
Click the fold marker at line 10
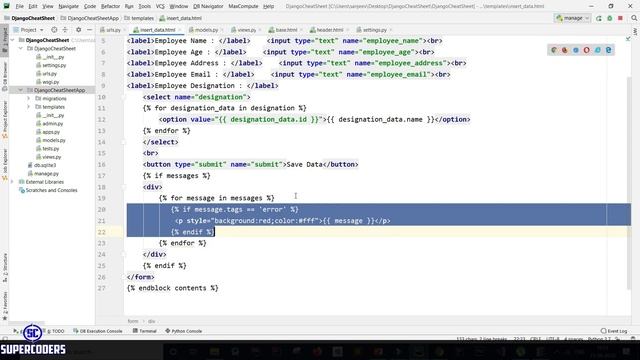[124, 97]
